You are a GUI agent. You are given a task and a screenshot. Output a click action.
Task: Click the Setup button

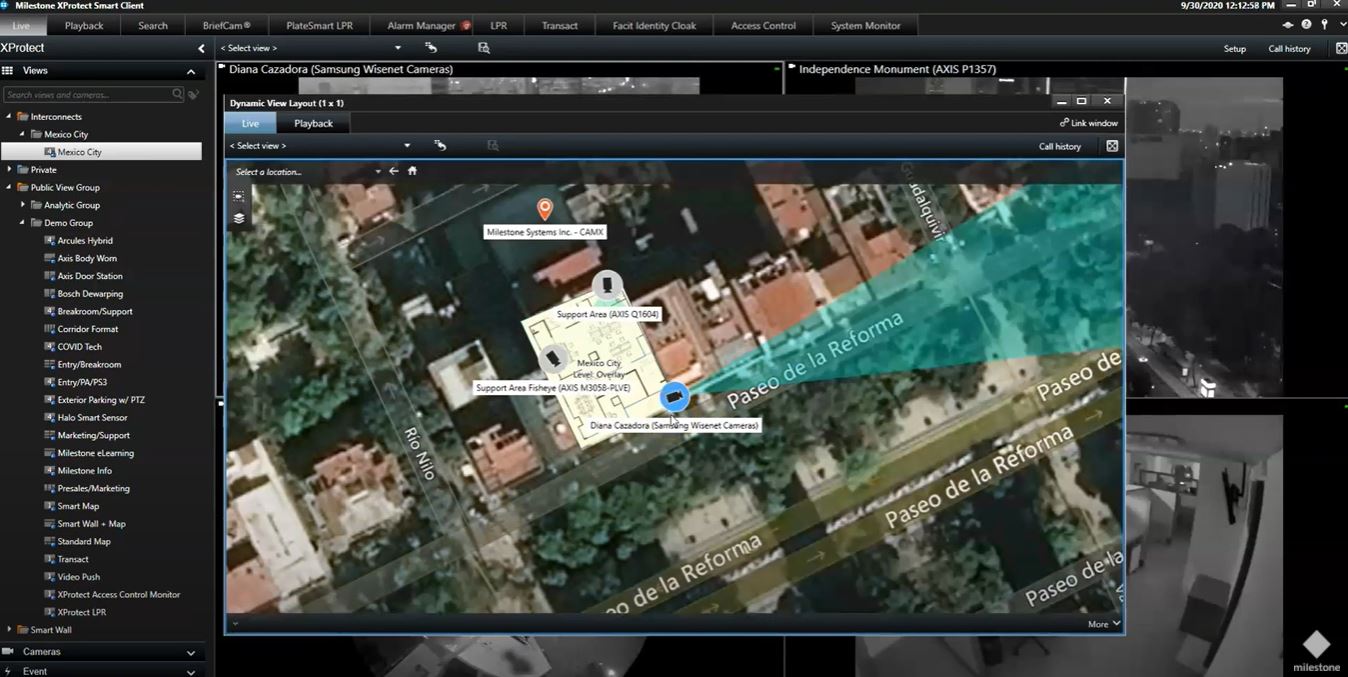1234,48
